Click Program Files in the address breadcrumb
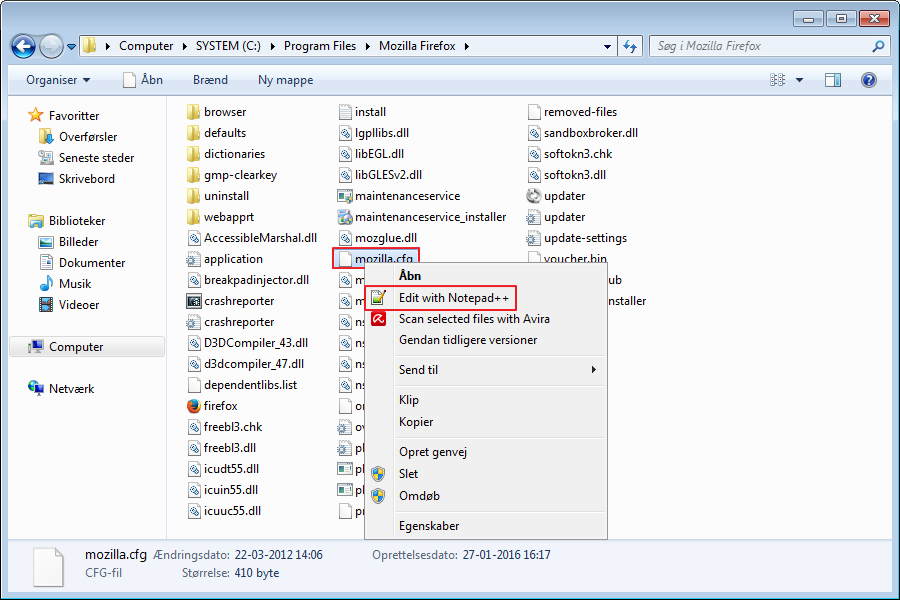Viewport: 900px width, 600px height. [x=320, y=46]
